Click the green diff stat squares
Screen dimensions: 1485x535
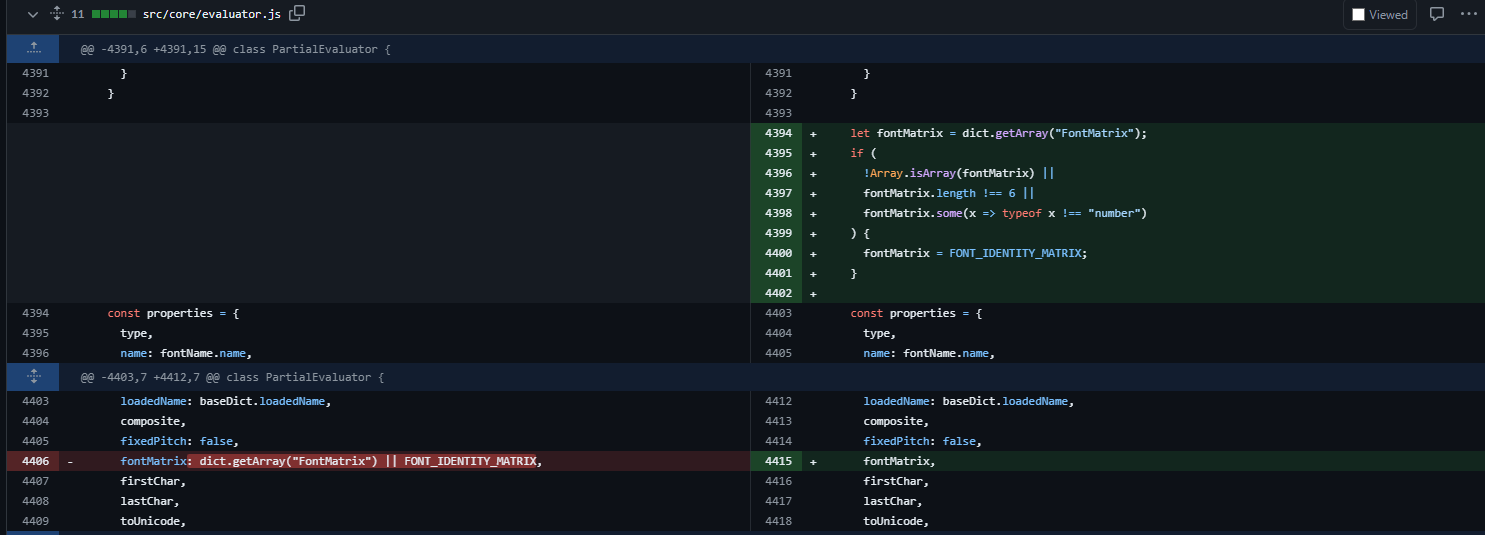point(112,14)
